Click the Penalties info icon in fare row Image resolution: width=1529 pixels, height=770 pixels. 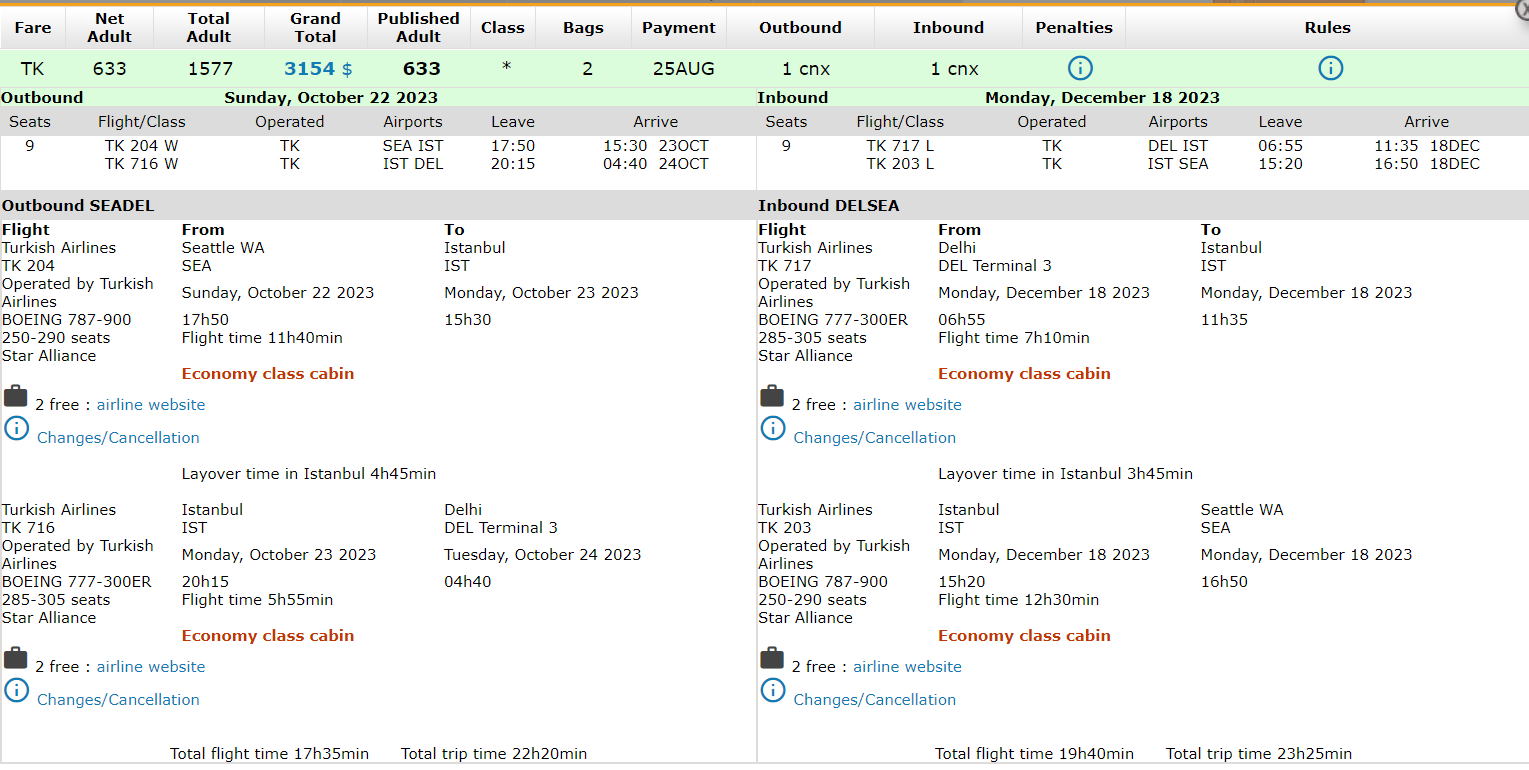point(1080,68)
